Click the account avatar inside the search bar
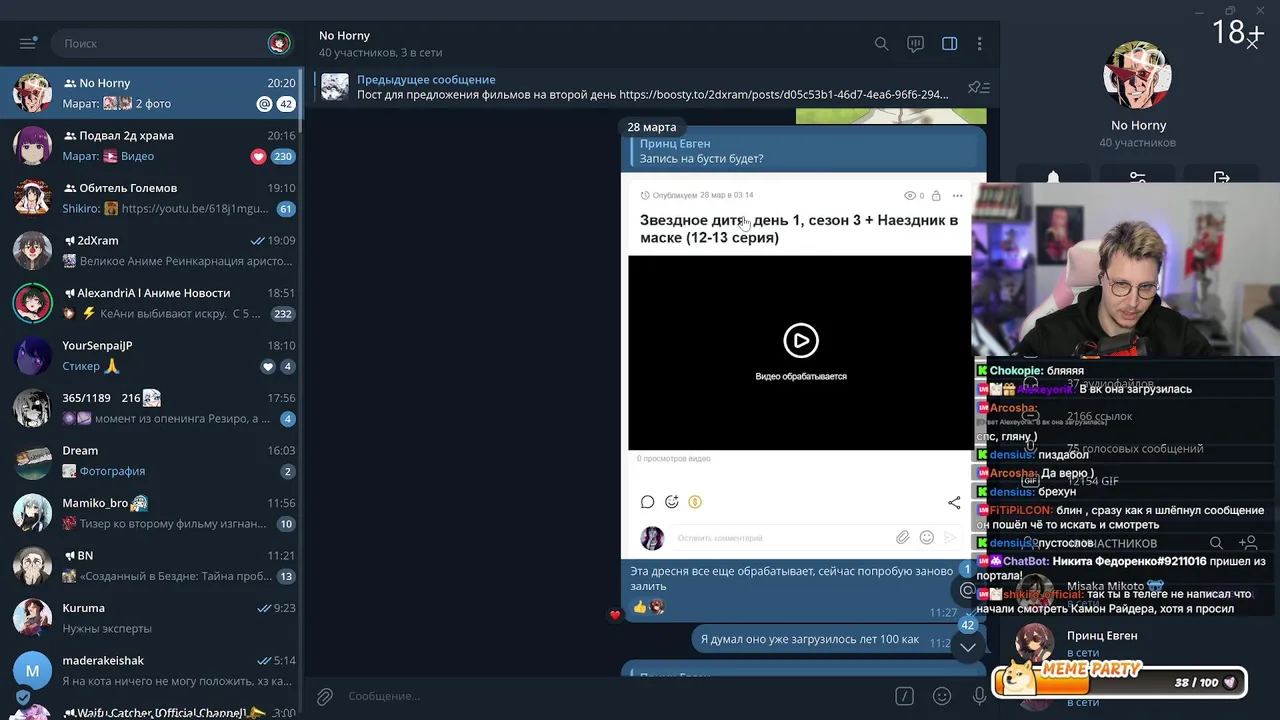Image resolution: width=1280 pixels, height=720 pixels. coord(279,43)
